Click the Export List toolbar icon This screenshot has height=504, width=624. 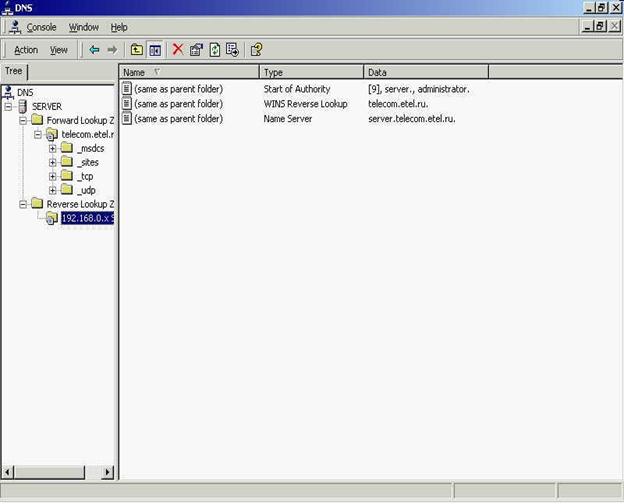point(232,49)
